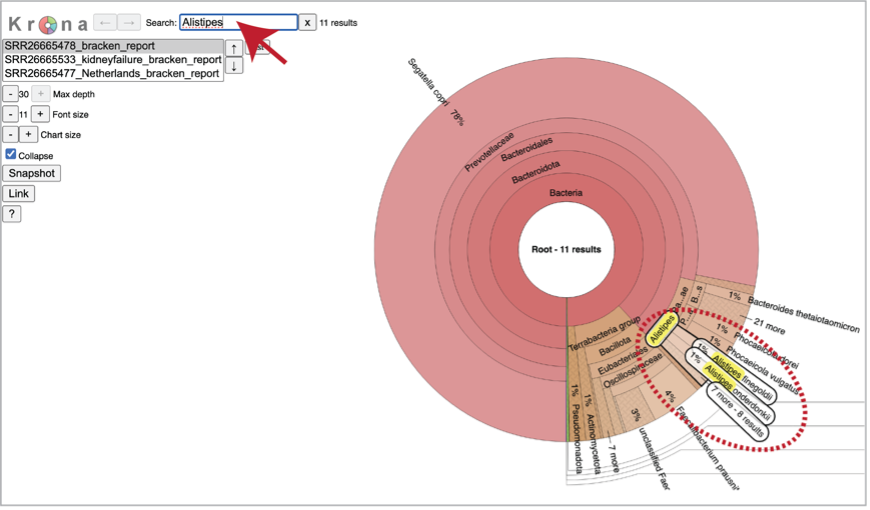The width and height of the screenshot is (870, 510).
Task: Select SRR26665478_bracken_report dataset
Action: pyautogui.click(x=113, y=46)
